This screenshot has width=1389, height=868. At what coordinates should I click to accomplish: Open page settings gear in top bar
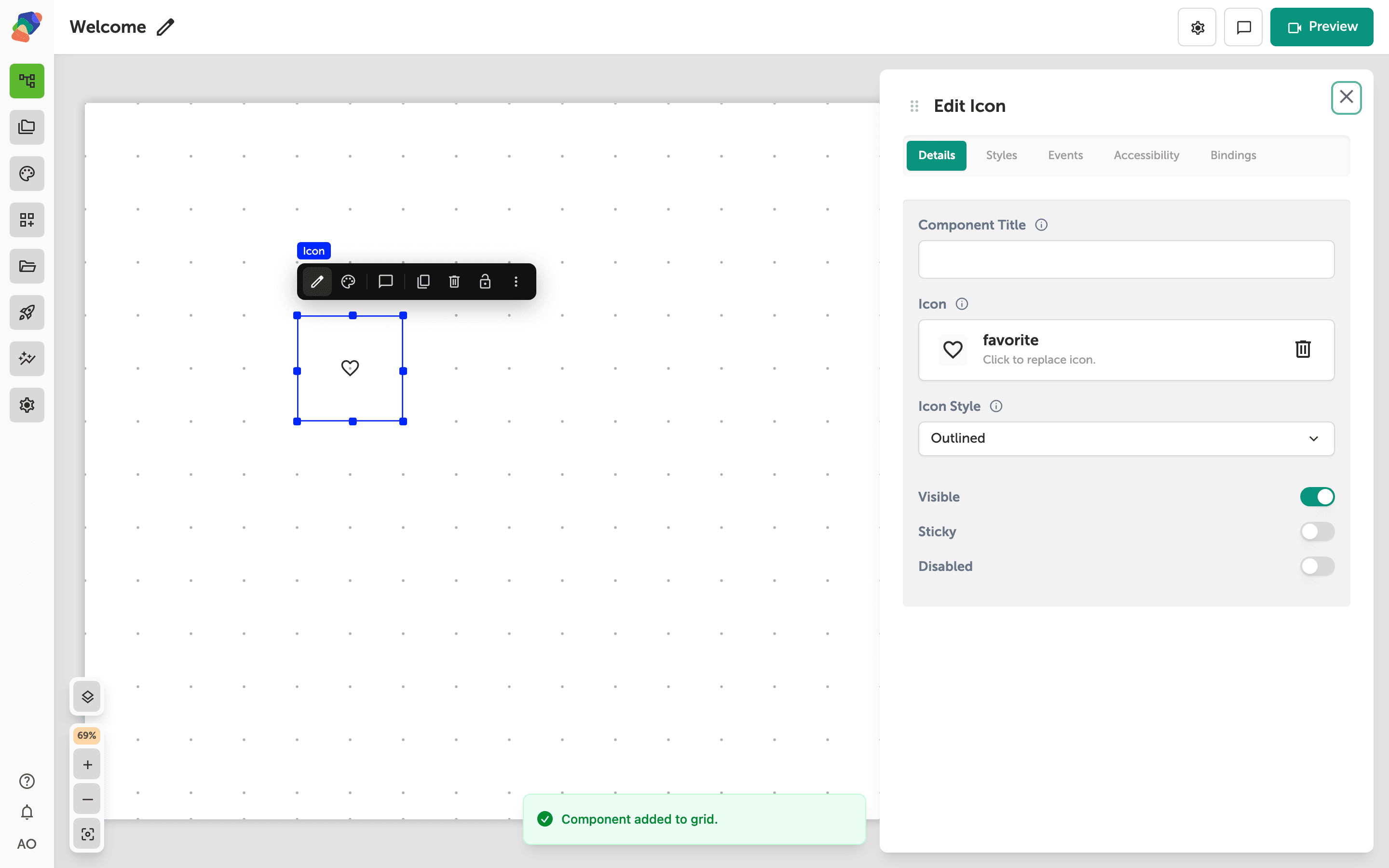1197,27
